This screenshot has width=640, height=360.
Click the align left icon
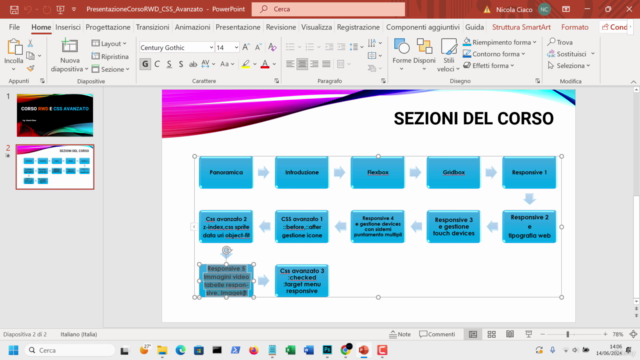click(x=290, y=64)
